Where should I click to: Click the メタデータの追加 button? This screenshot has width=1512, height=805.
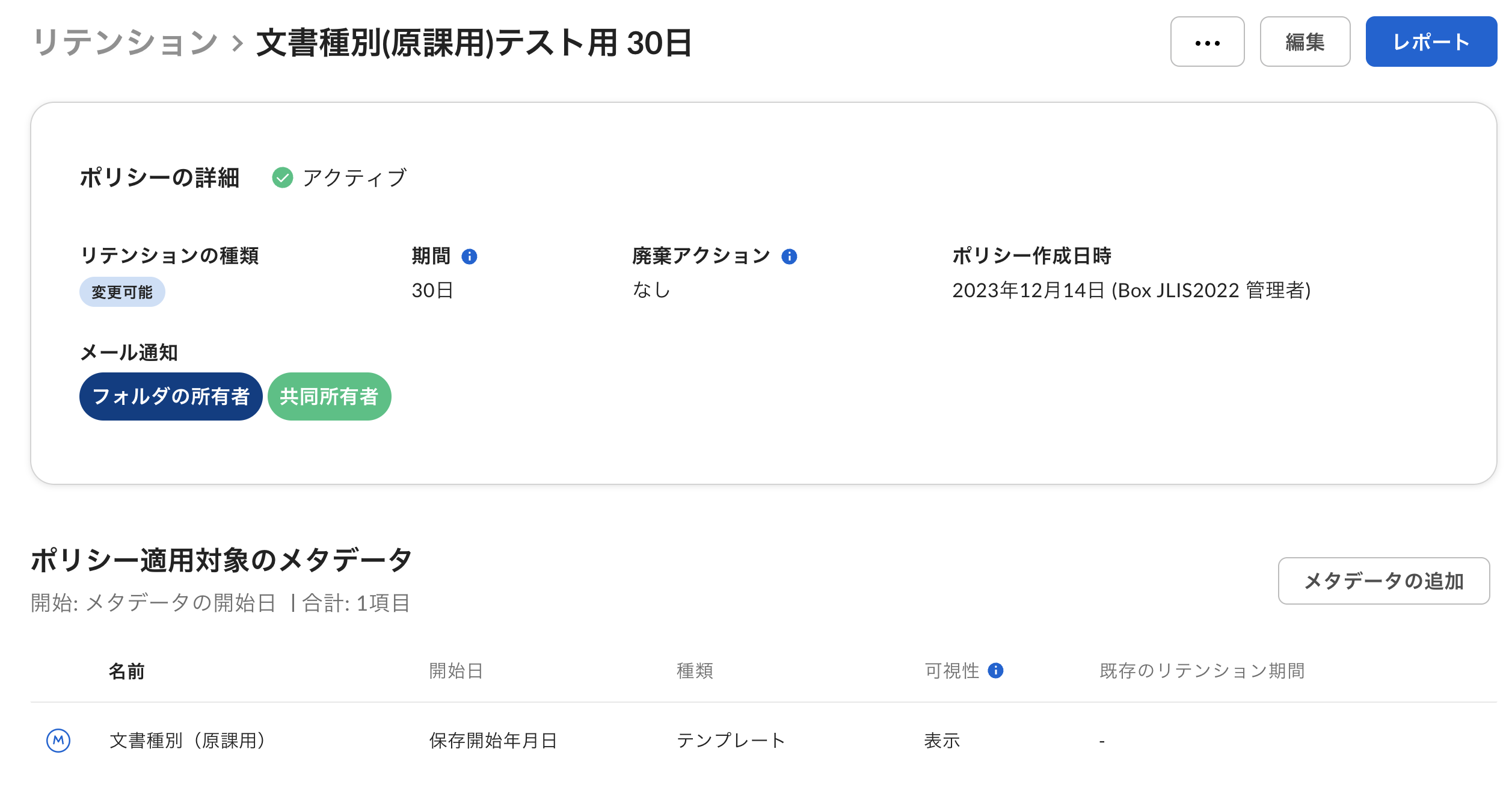(1383, 581)
